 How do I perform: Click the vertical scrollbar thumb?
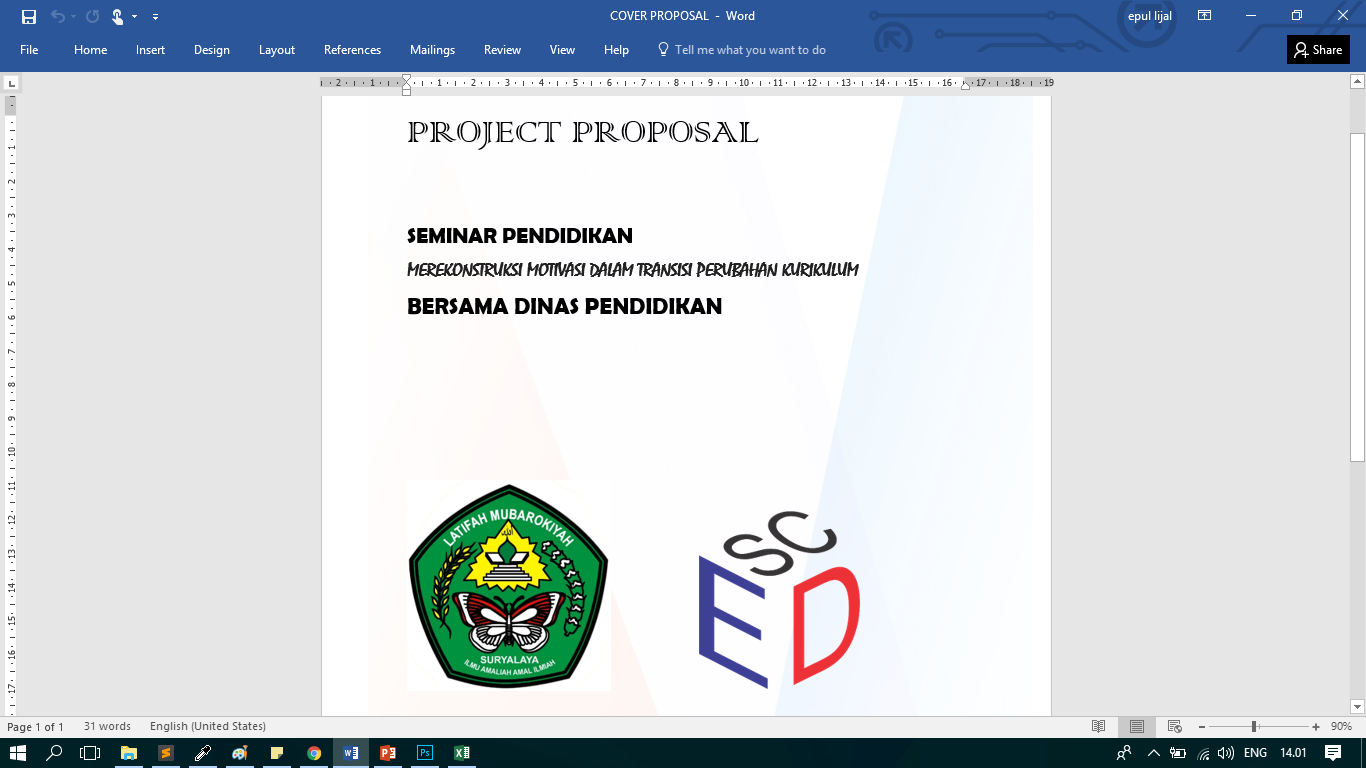click(1357, 298)
